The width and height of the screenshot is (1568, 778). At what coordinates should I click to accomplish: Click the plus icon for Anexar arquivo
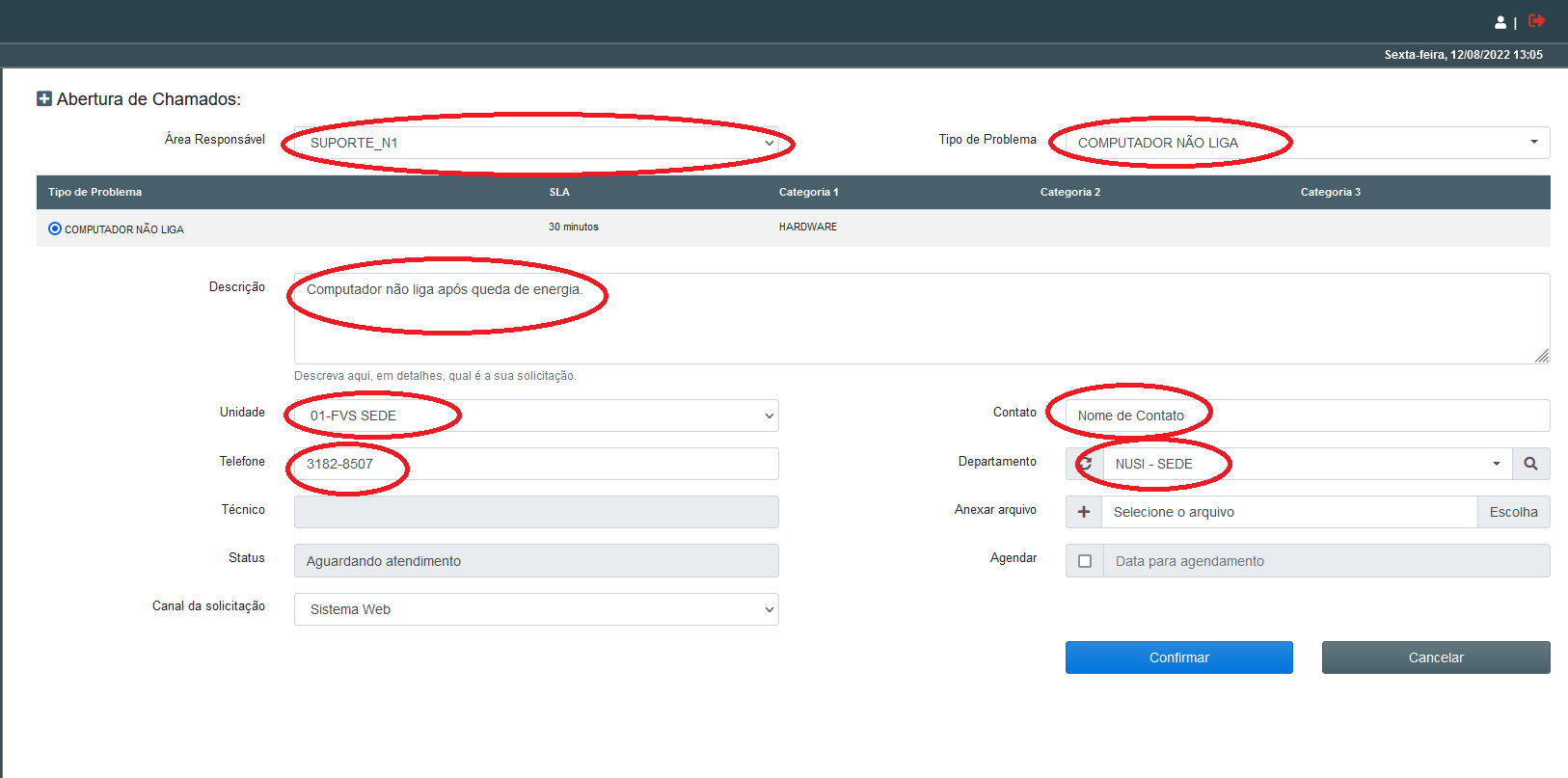point(1084,512)
